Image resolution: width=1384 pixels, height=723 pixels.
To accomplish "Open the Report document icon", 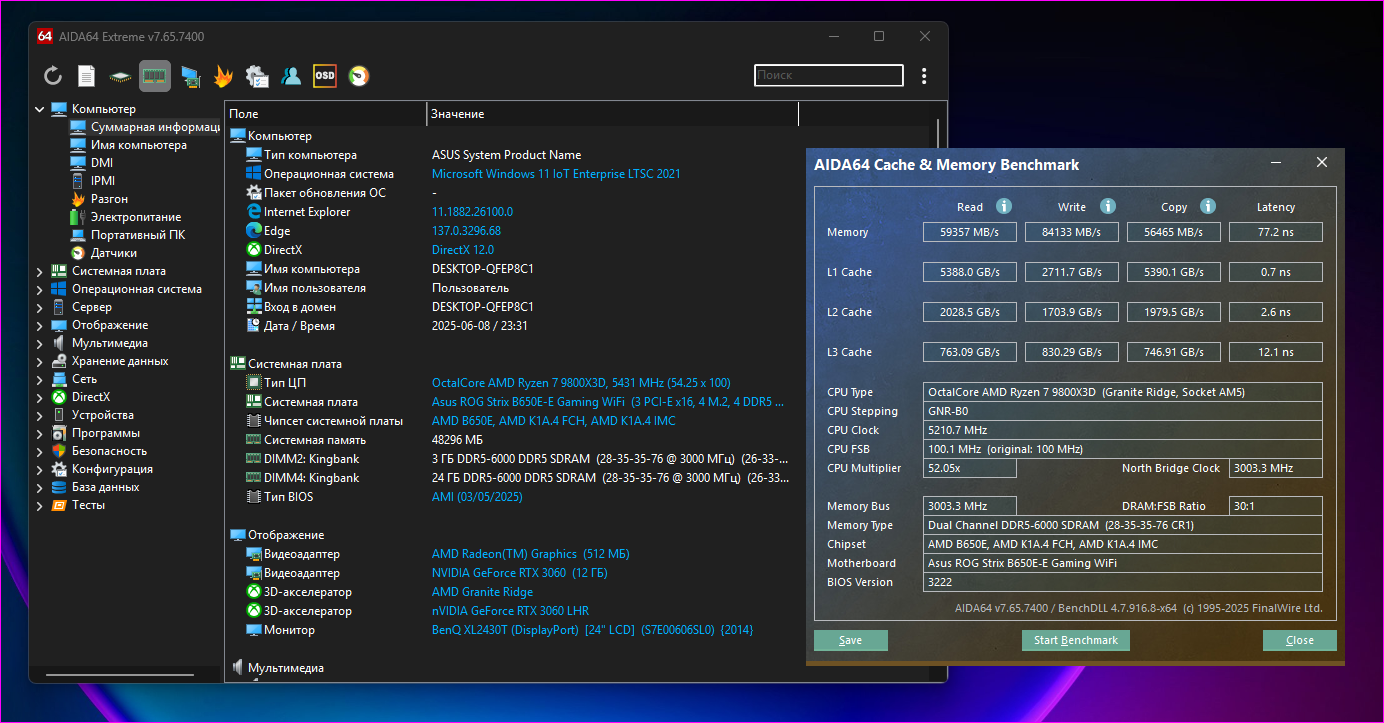I will tap(87, 76).
